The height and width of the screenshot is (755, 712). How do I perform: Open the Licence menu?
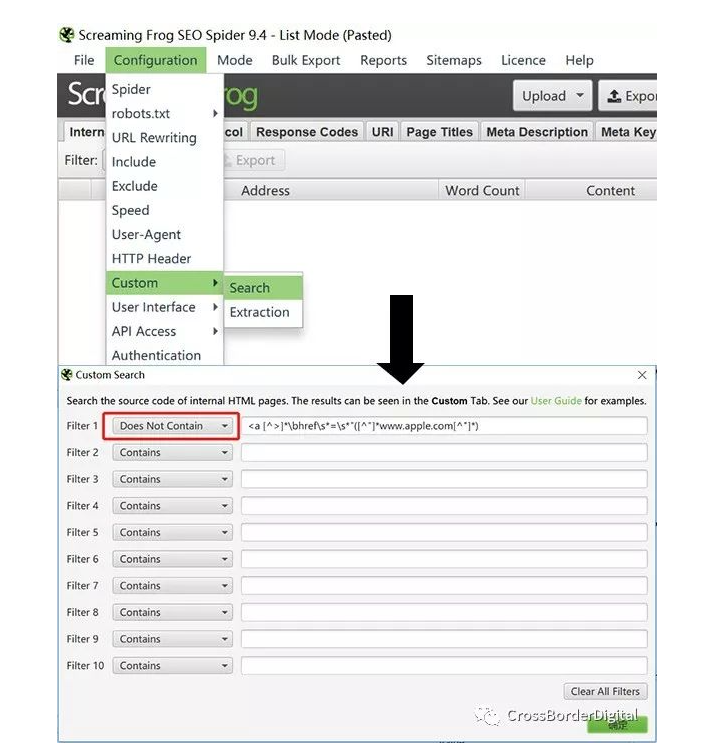pyautogui.click(x=523, y=60)
